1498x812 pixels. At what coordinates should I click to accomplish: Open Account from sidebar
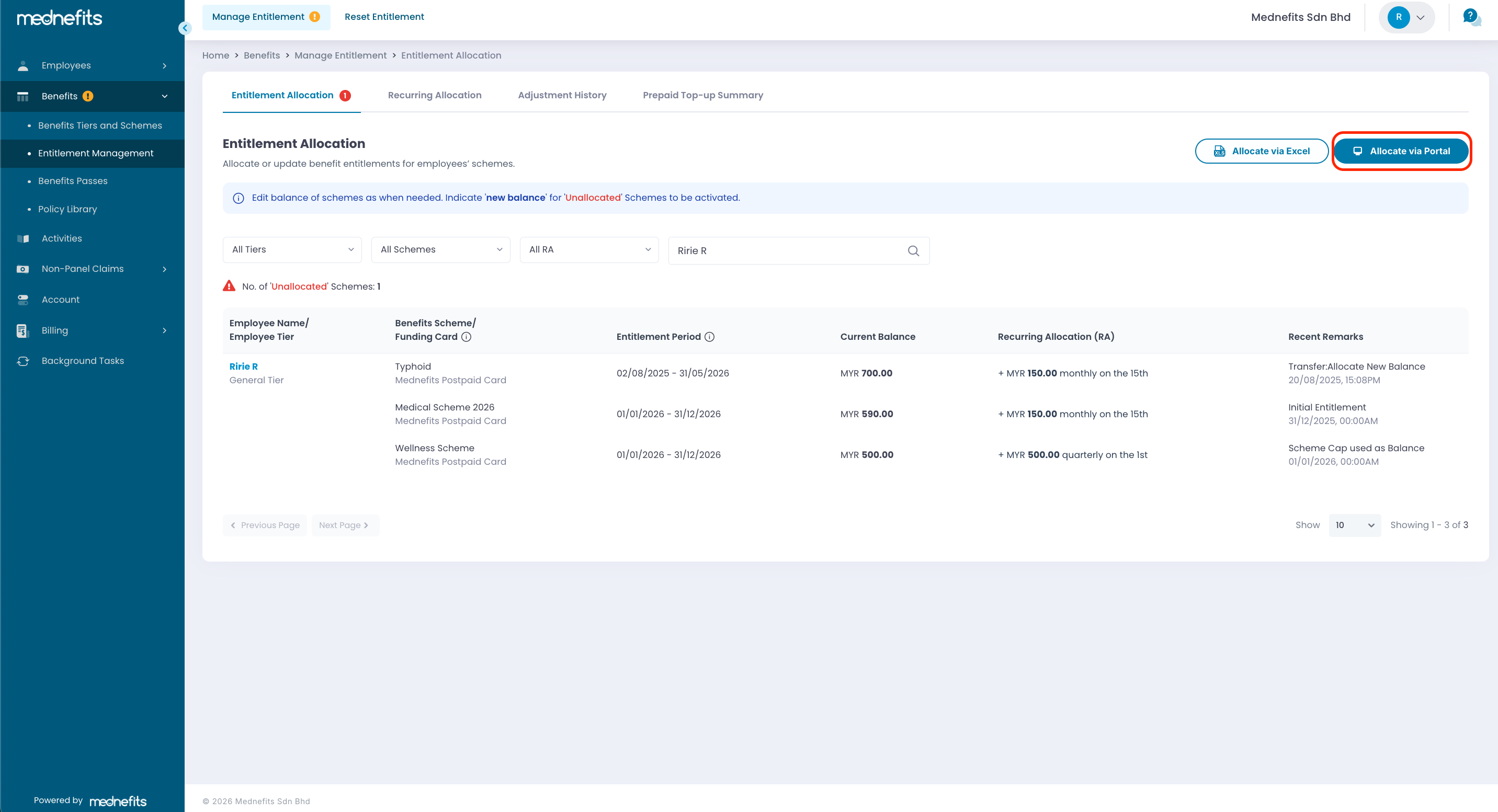click(x=61, y=300)
